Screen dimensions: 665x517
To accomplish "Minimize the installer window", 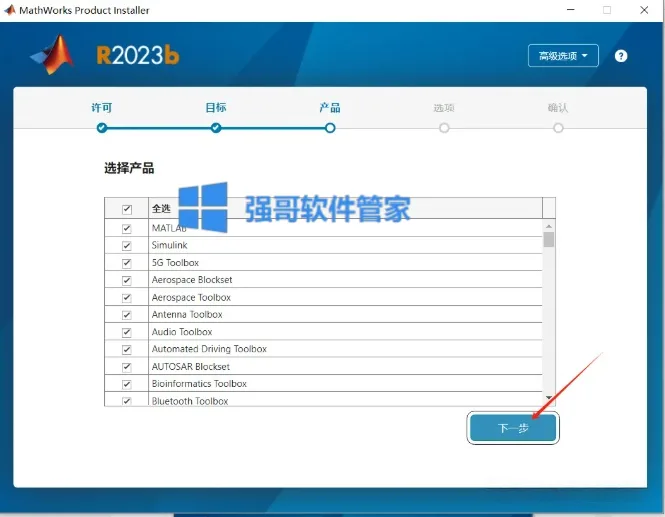I will click(x=571, y=10).
